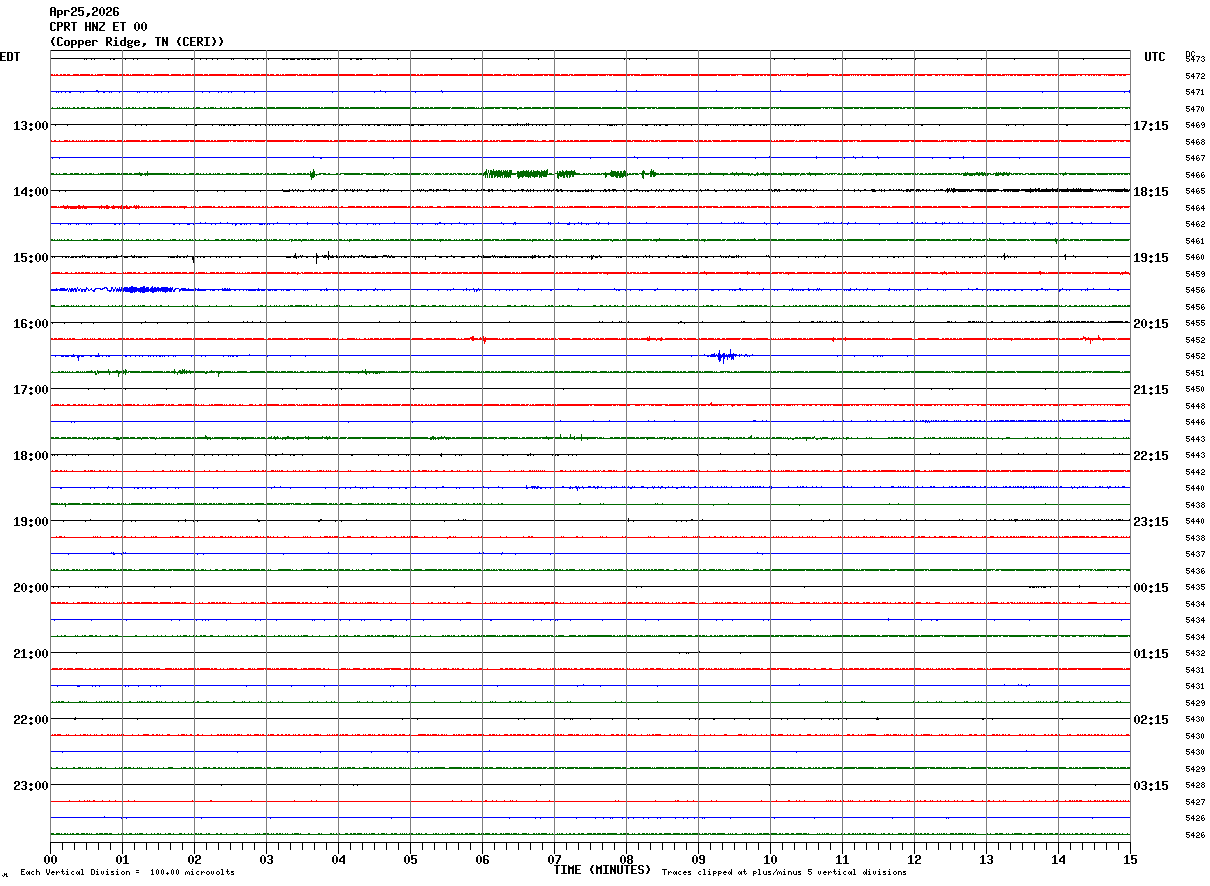The height and width of the screenshot is (886, 1210).
Task: Click minute tick label '03' on time axis
Action: pyautogui.click(x=266, y=860)
